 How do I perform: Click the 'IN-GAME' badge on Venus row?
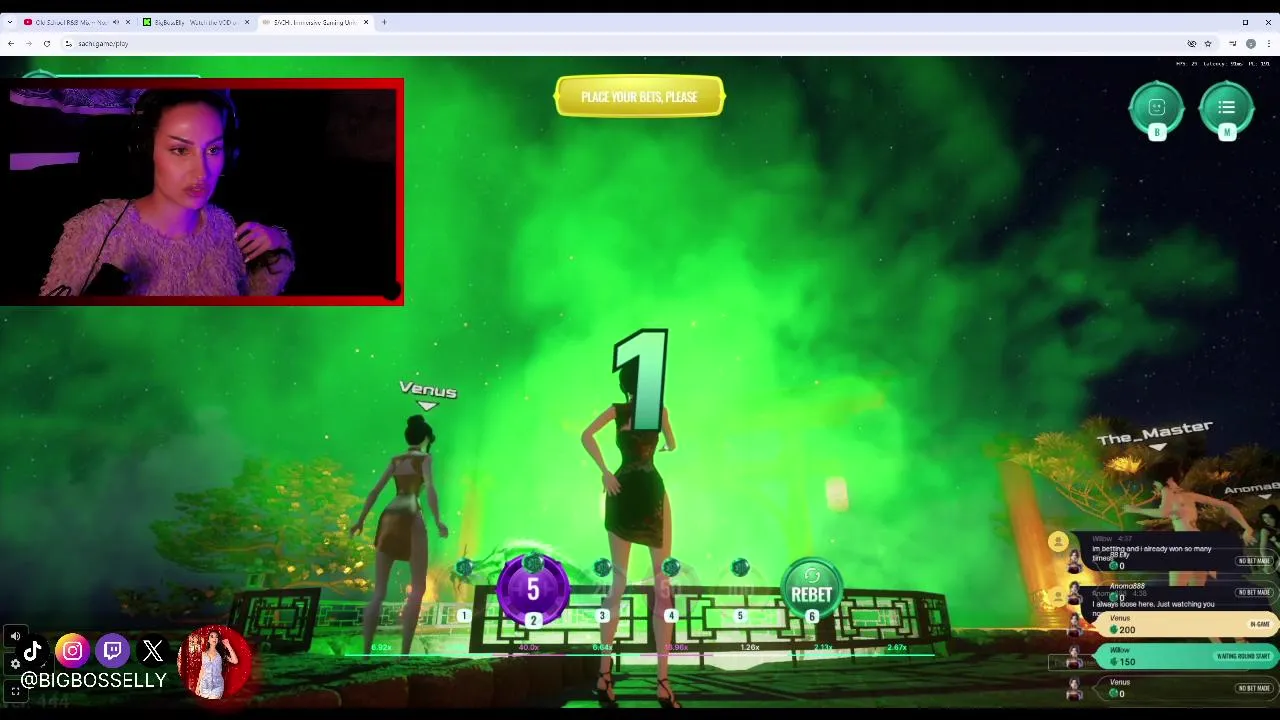pos(1259,624)
